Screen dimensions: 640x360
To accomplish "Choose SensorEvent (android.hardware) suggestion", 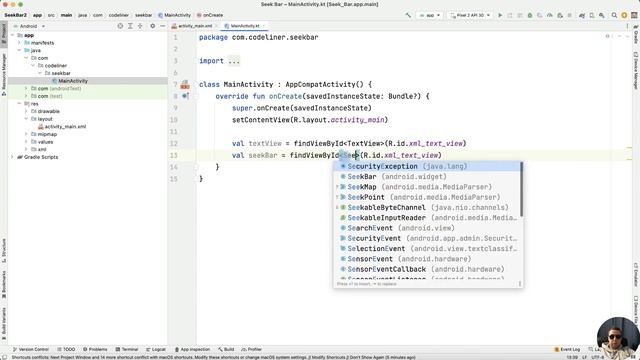I will point(427,259).
